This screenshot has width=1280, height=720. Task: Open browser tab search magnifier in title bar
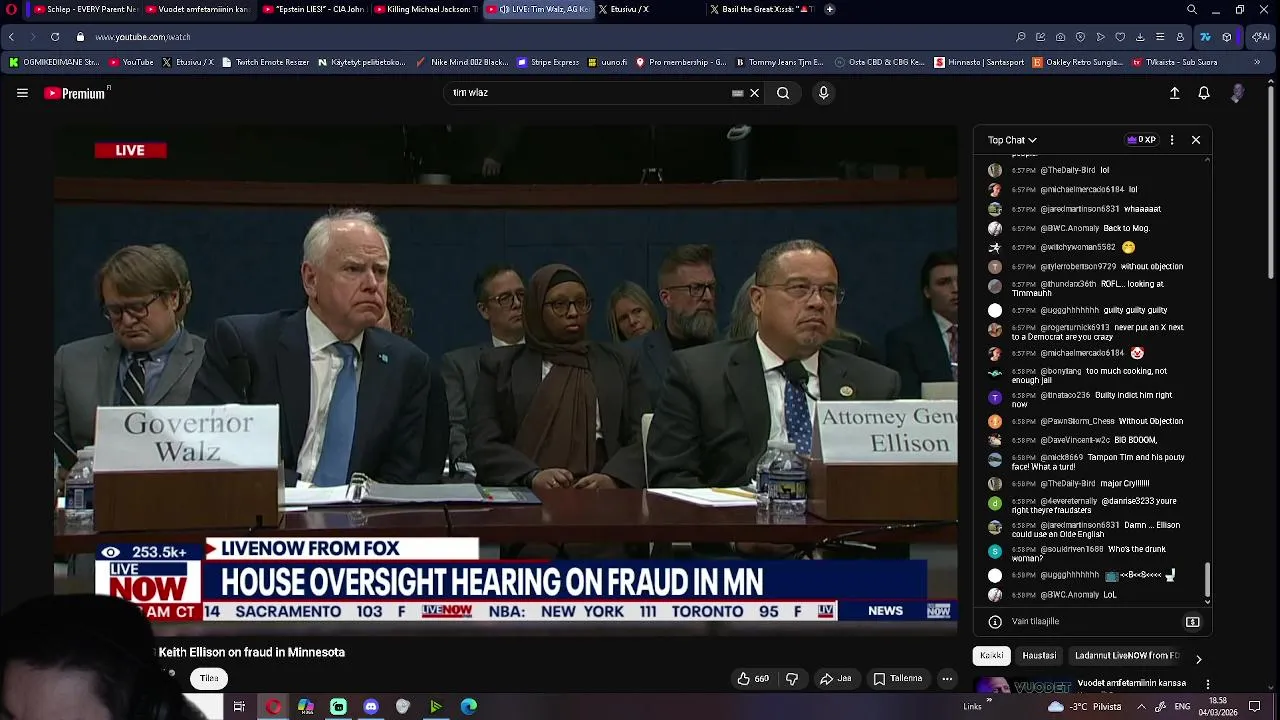tap(1192, 10)
